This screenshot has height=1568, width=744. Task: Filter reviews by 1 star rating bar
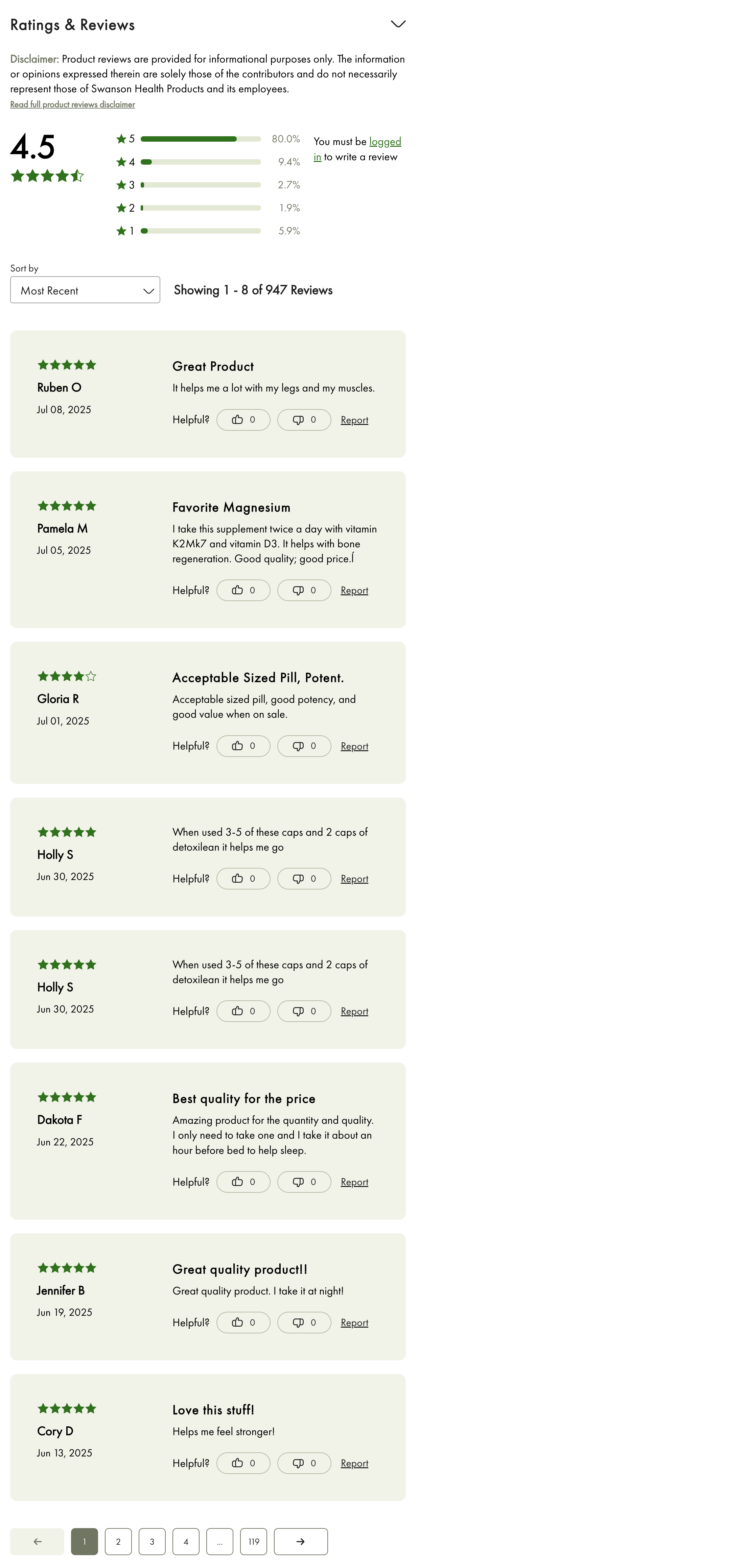200,231
